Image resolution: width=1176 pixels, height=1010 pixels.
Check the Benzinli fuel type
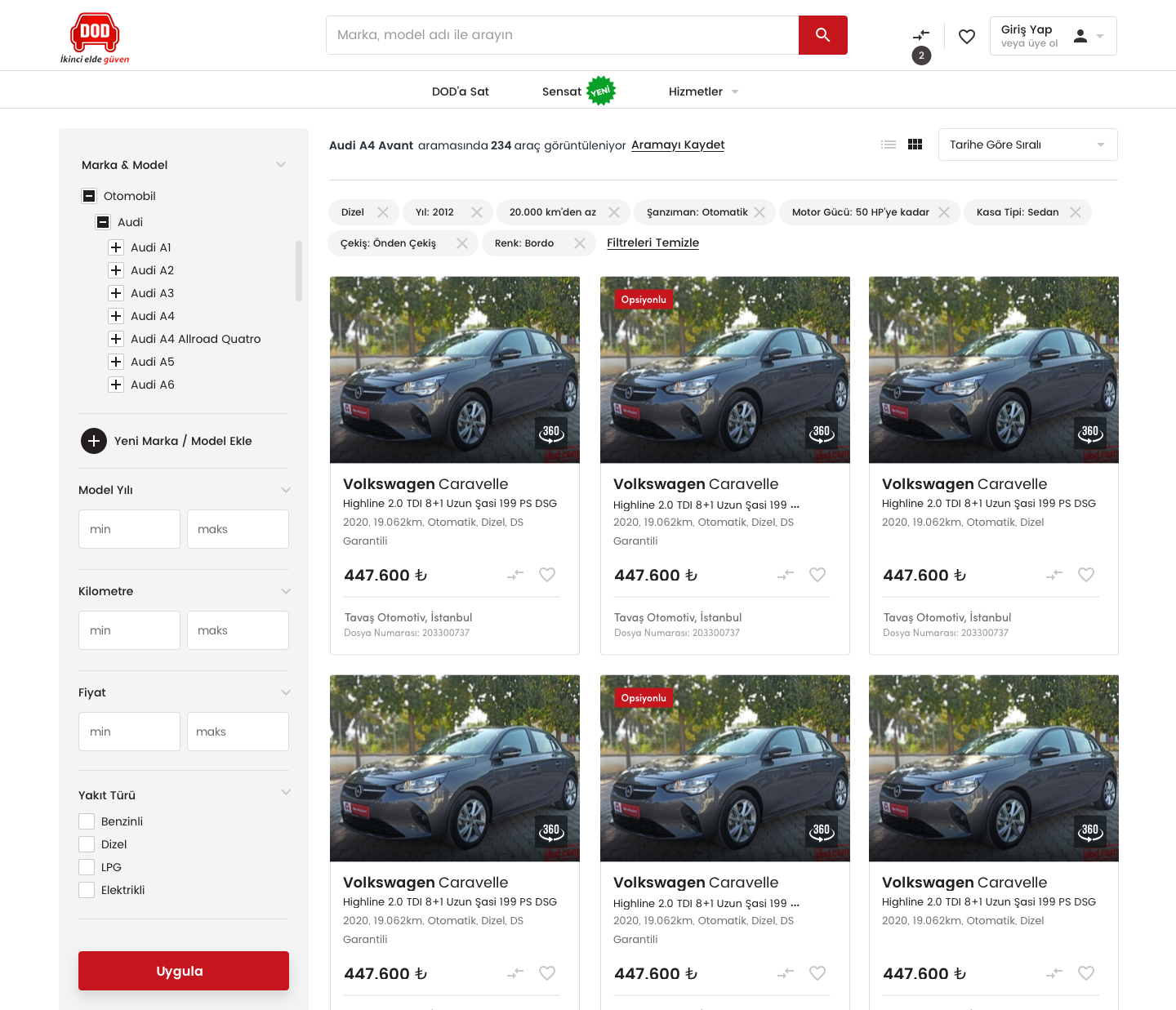pyautogui.click(x=87, y=821)
